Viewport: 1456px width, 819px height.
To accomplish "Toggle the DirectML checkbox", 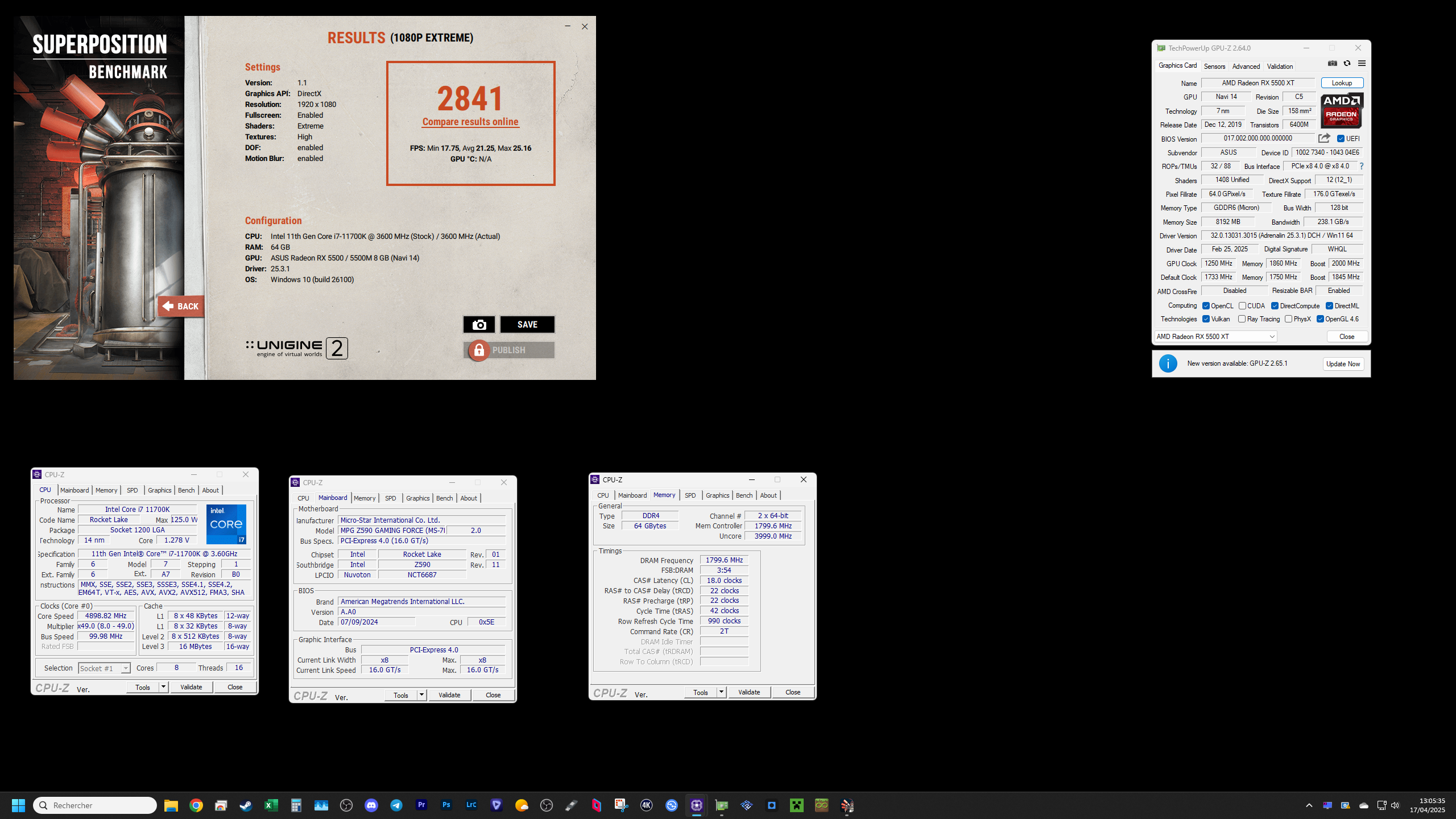I will 1329,306.
